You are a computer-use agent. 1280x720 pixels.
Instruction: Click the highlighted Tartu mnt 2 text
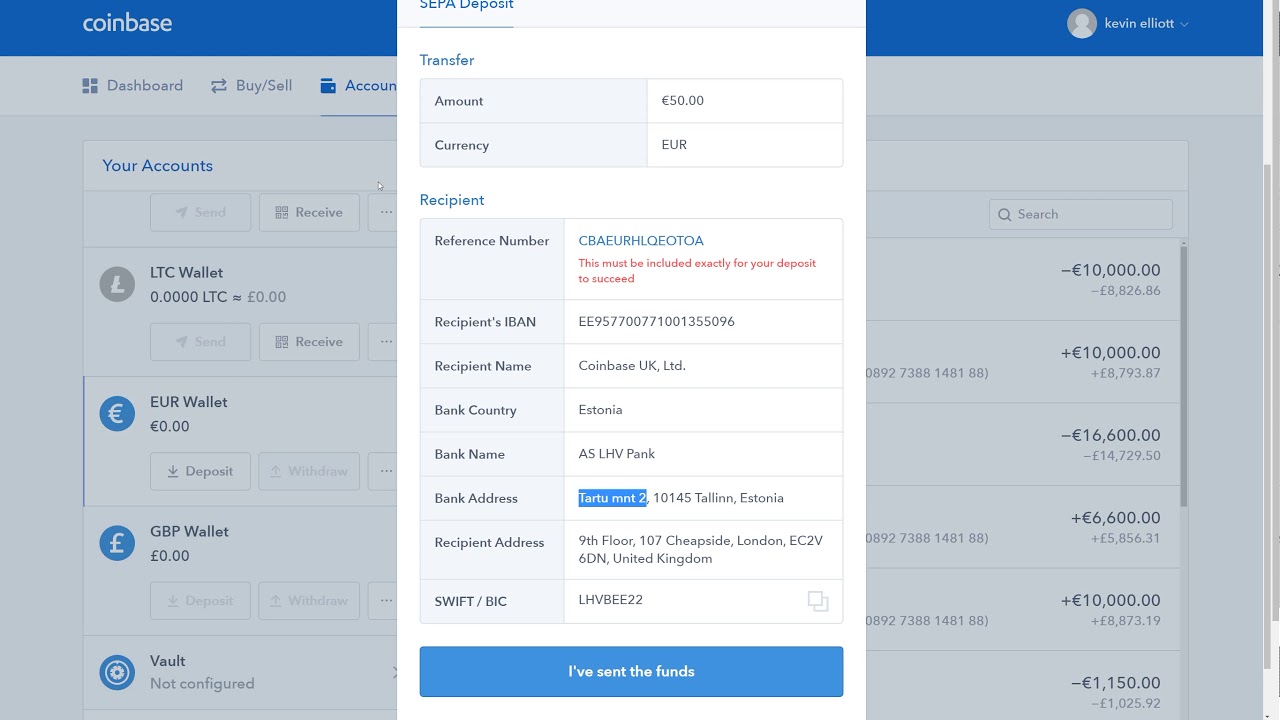(x=613, y=498)
